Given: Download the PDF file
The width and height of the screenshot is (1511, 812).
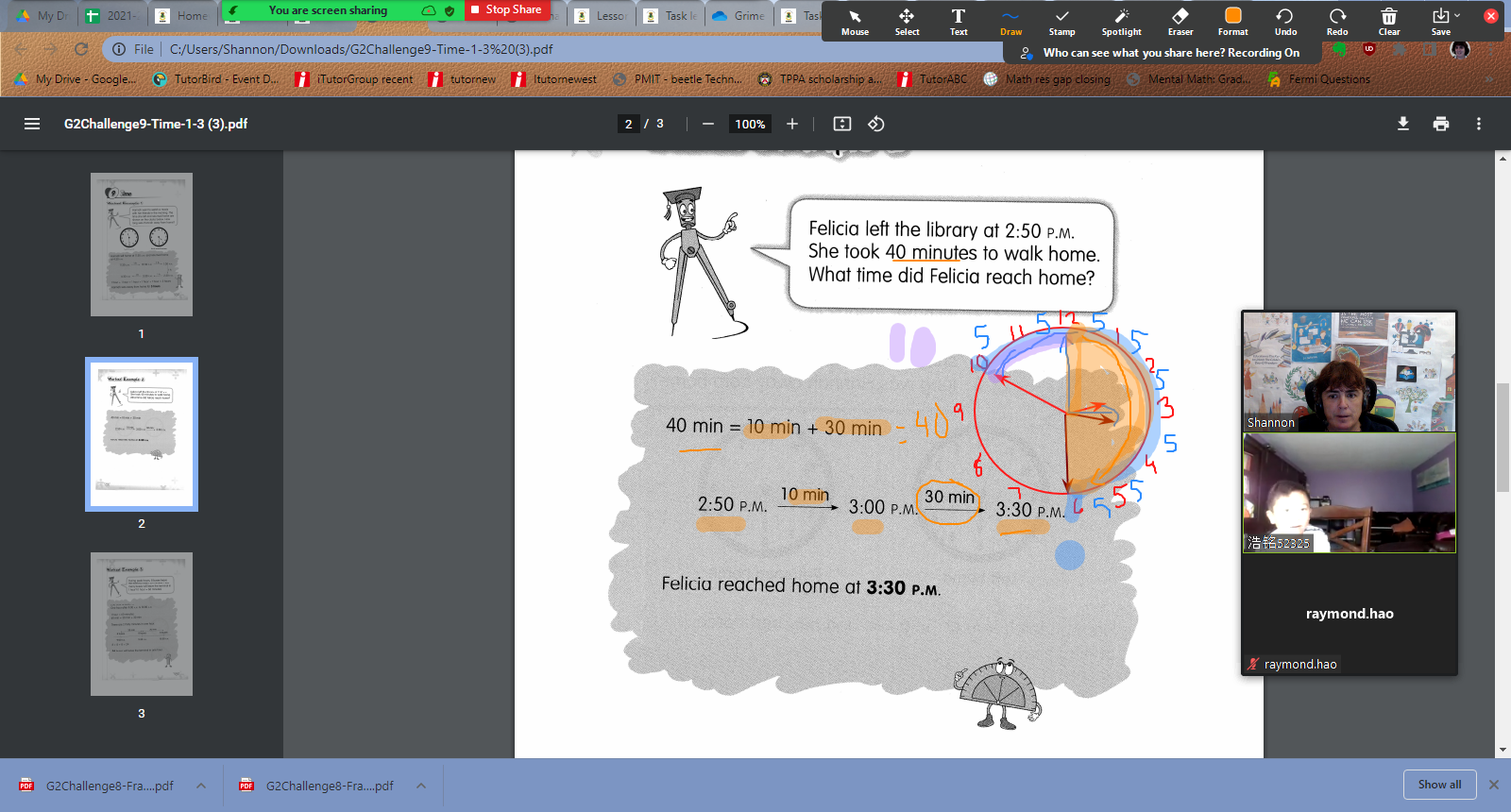Looking at the screenshot, I should 1403,124.
